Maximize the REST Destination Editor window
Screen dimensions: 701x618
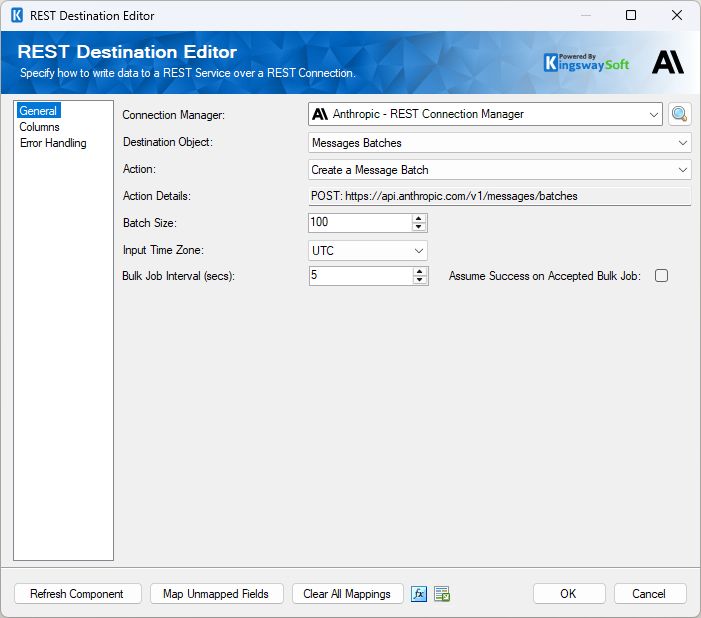(631, 15)
